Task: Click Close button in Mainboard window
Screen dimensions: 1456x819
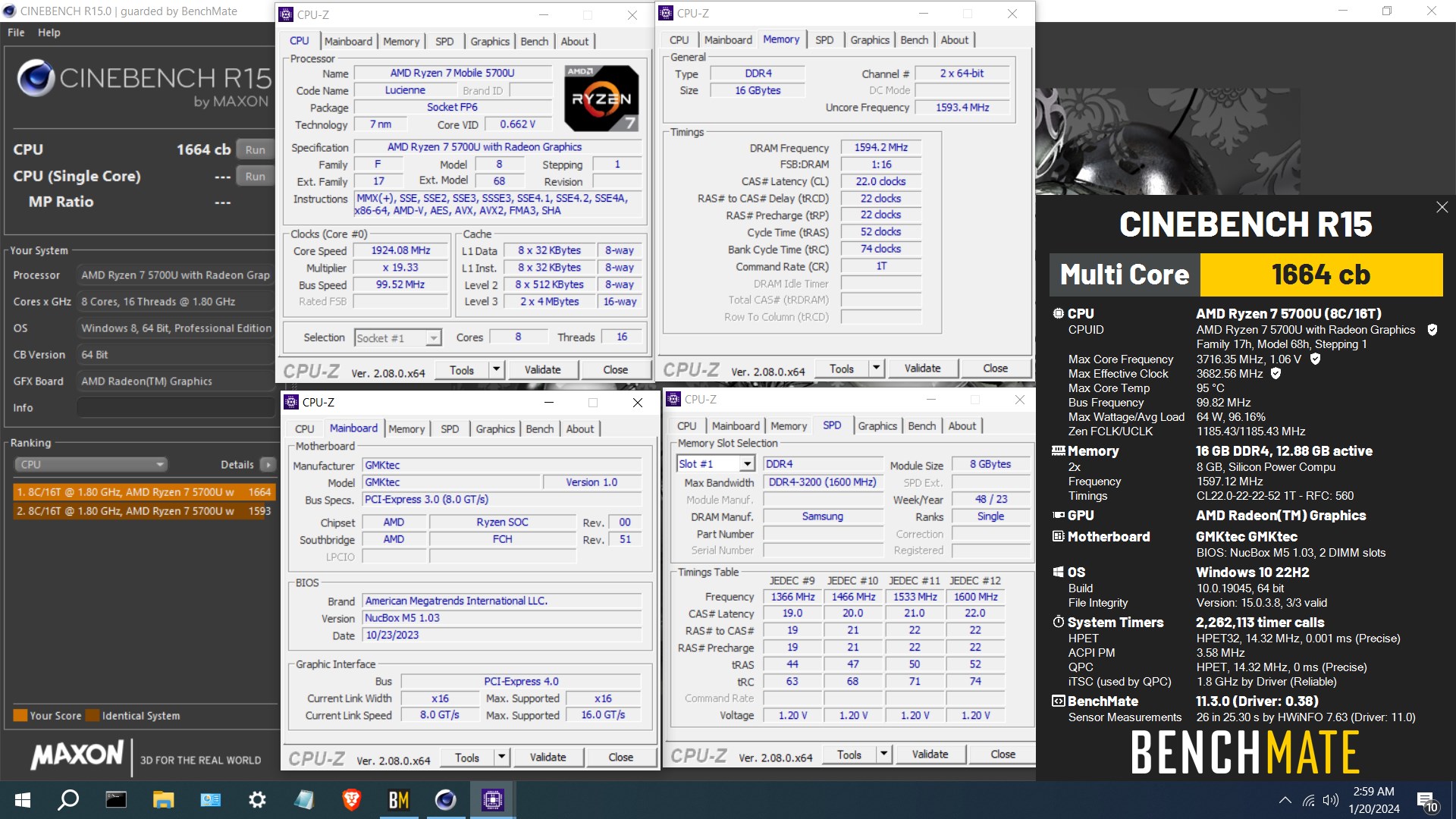Action: point(620,758)
